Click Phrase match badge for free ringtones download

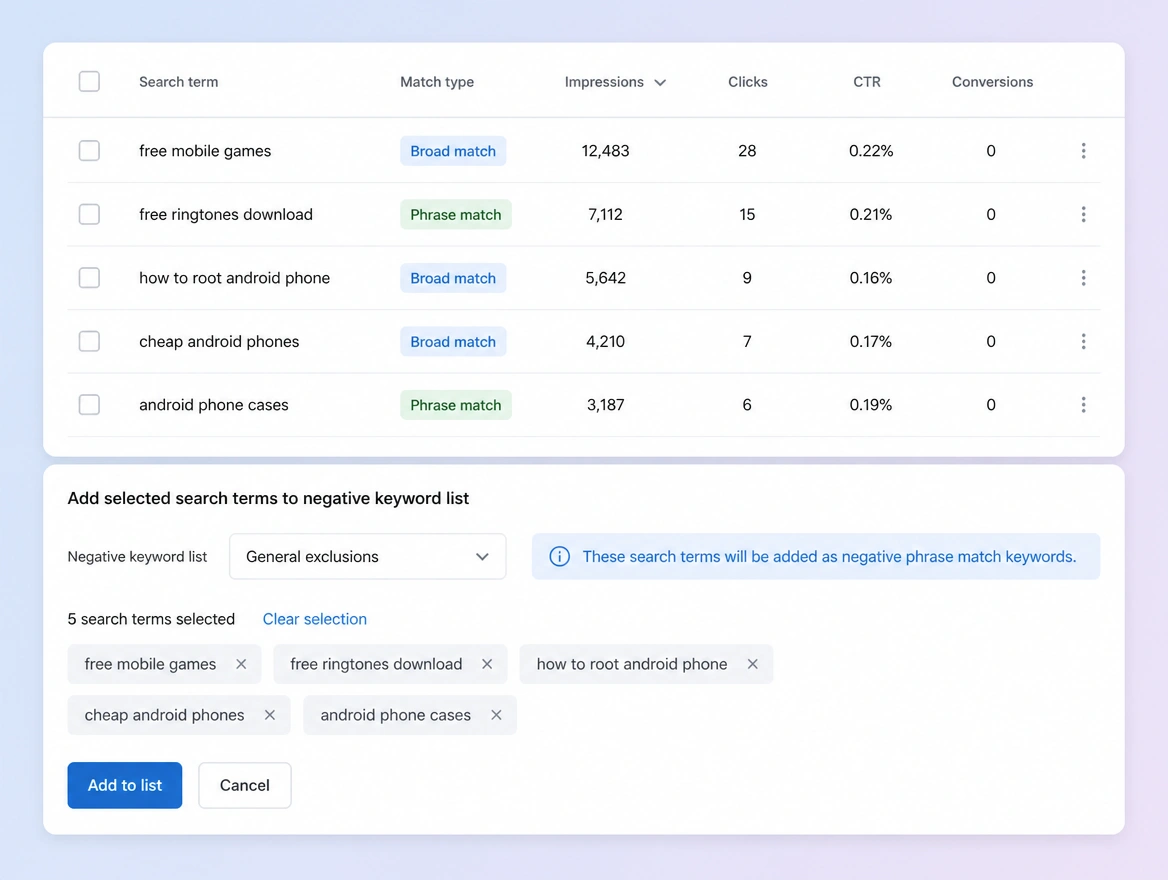click(x=456, y=215)
